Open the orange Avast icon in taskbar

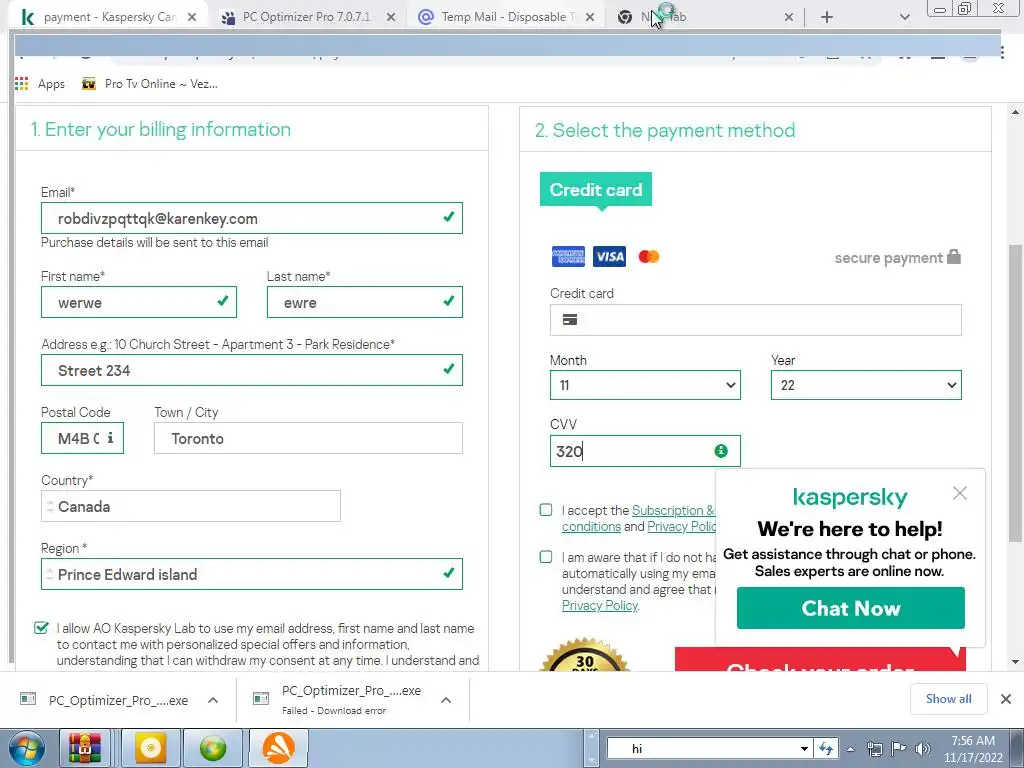(x=278, y=748)
